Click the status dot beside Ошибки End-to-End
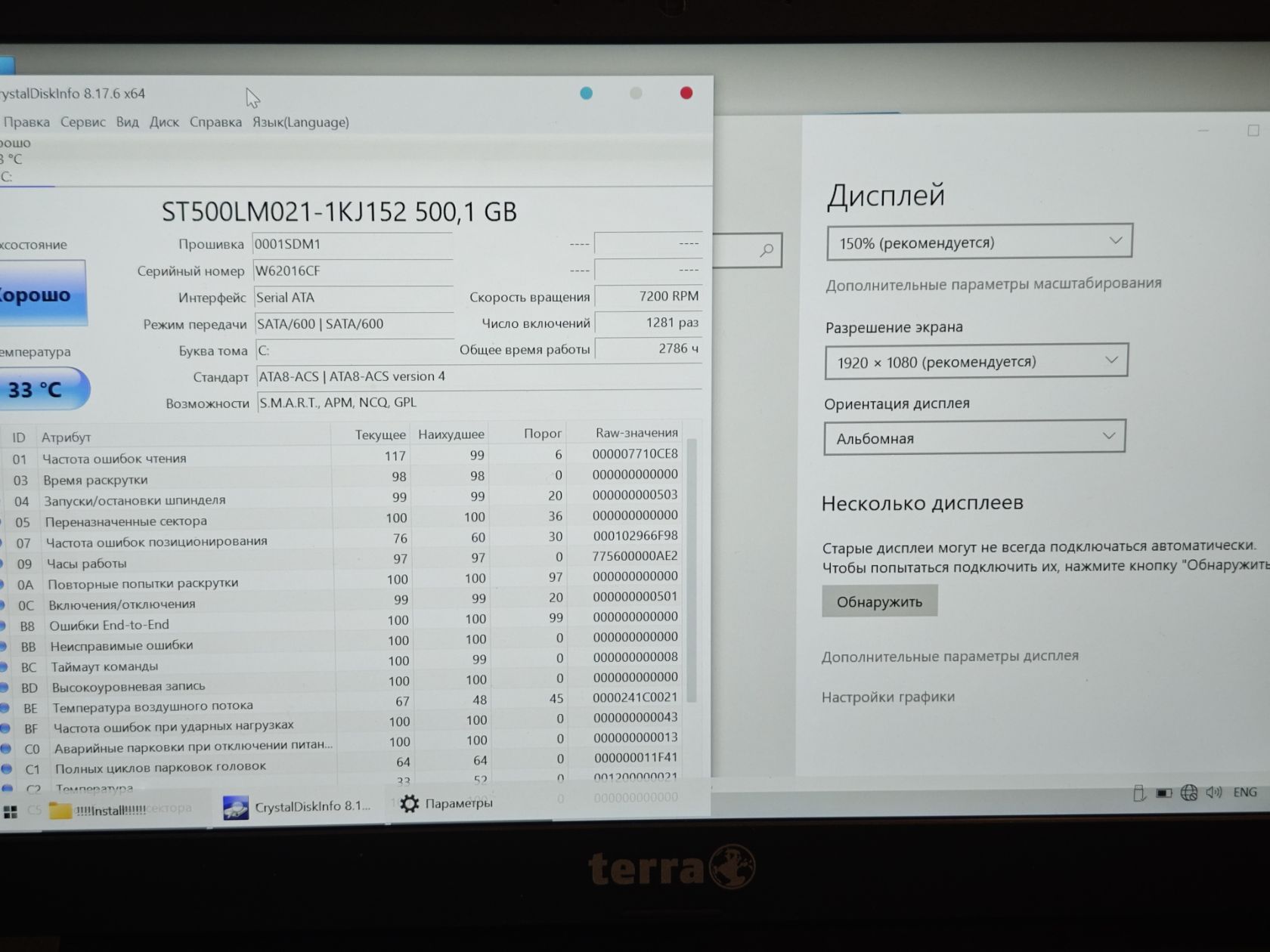 click(x=2, y=626)
